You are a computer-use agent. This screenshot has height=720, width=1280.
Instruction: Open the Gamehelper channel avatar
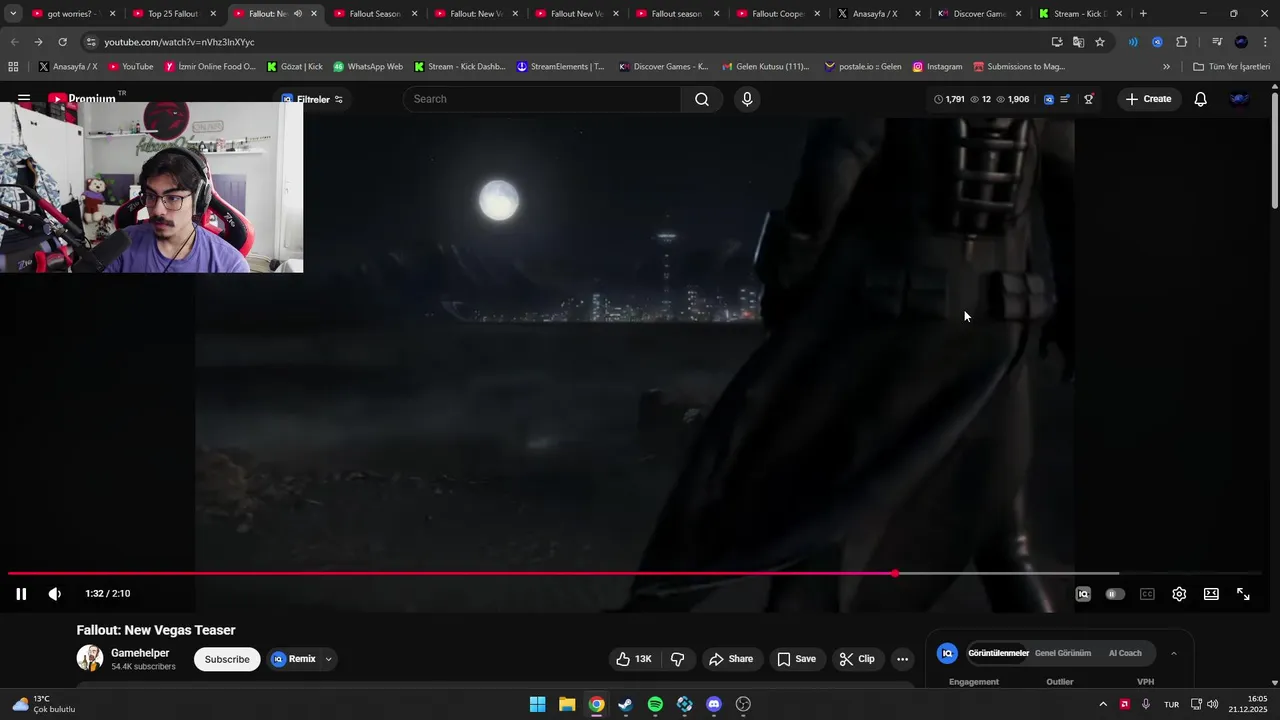click(x=90, y=658)
